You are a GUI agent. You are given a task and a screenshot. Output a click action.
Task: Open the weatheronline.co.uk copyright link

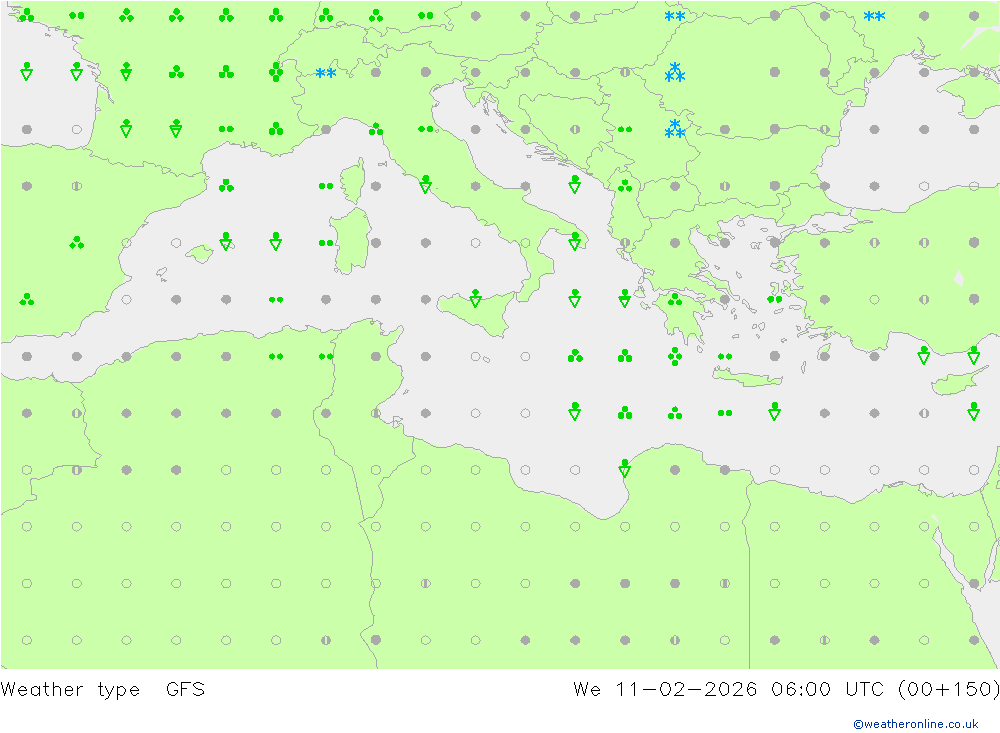click(916, 724)
